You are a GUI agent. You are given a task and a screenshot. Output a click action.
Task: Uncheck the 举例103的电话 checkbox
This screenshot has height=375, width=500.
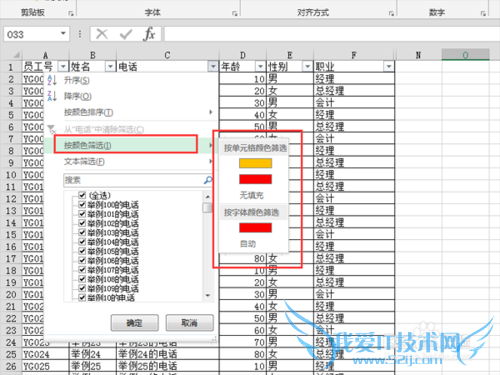(x=82, y=232)
